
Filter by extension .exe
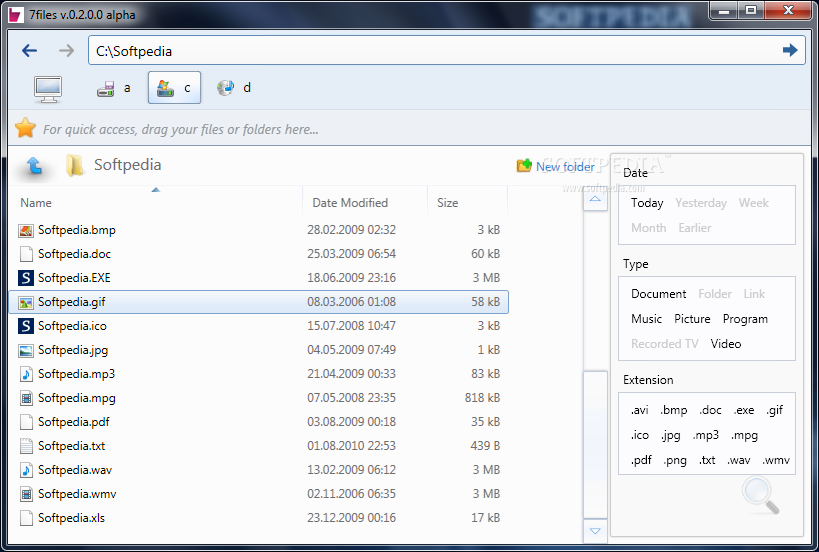[x=744, y=410]
